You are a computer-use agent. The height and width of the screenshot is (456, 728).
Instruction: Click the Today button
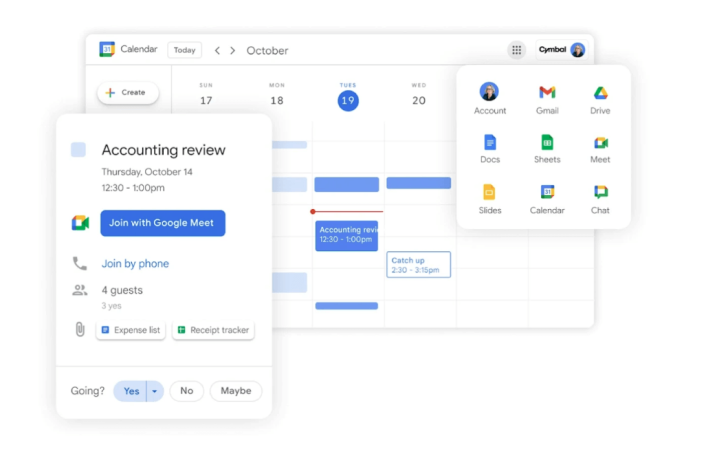184,50
